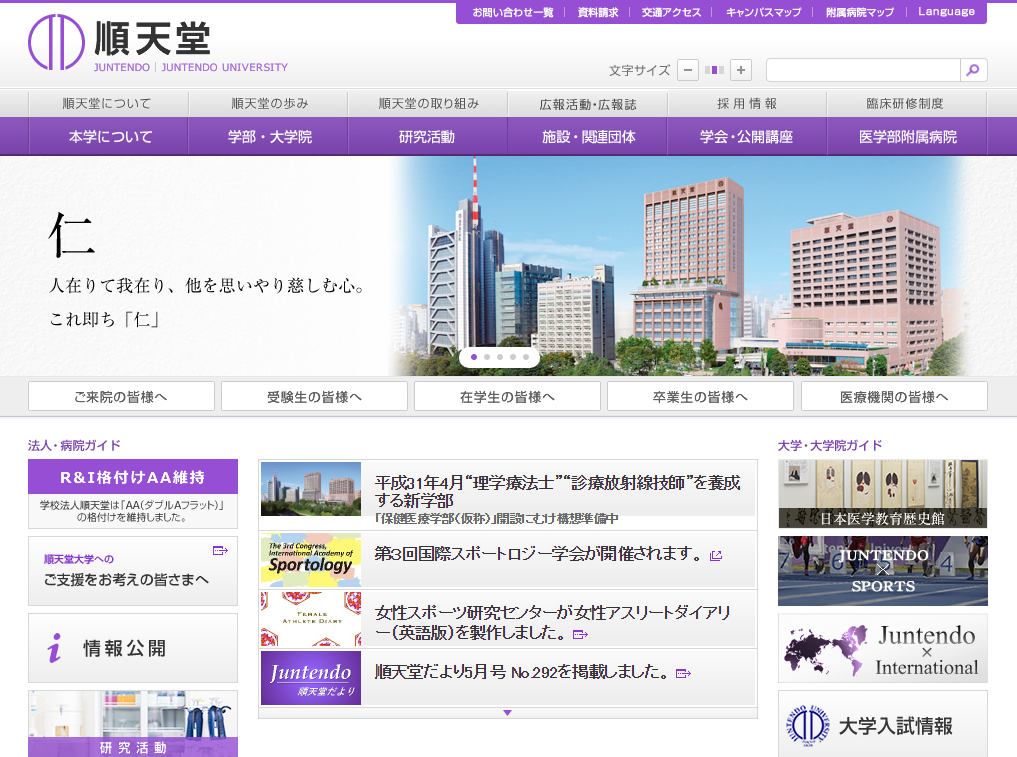
Task: Expand news list with down triangle
Action: tap(507, 713)
